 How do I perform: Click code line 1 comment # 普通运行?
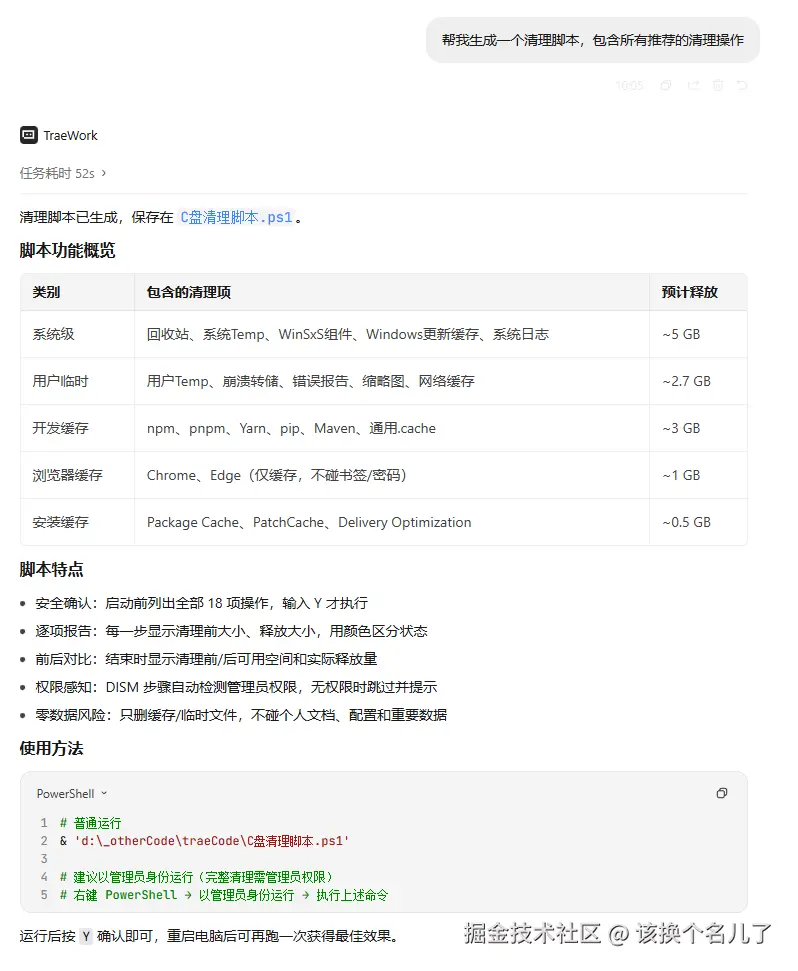(90, 823)
